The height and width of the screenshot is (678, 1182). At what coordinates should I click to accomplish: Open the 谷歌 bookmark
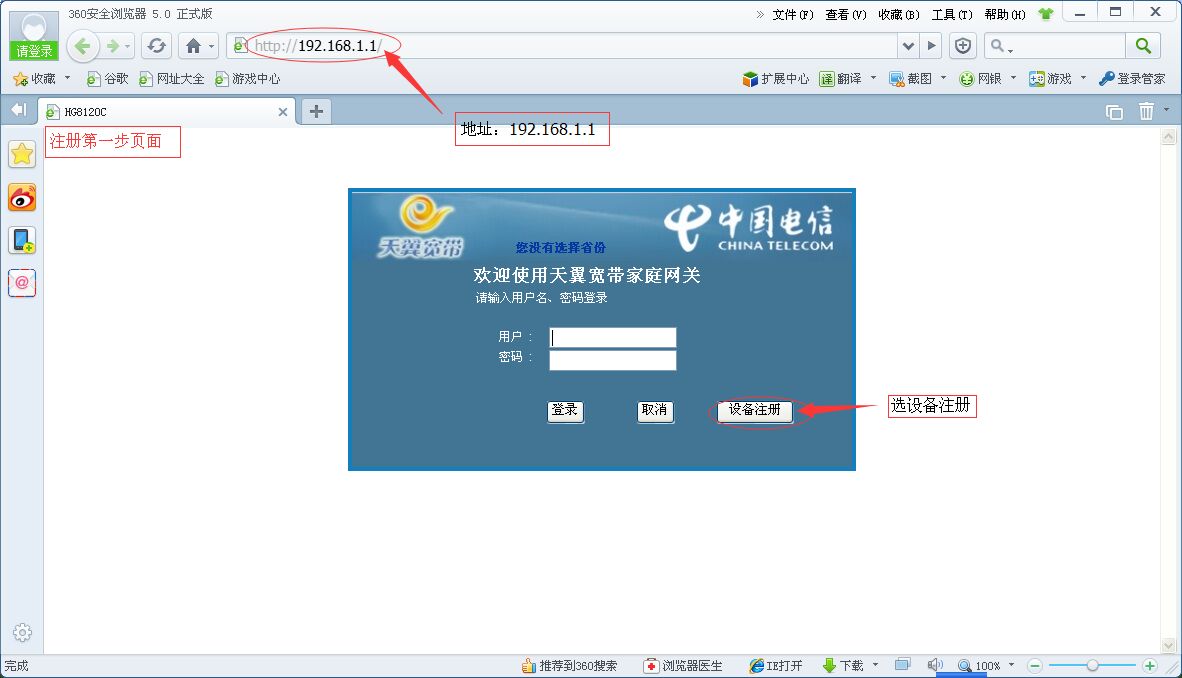(108, 78)
